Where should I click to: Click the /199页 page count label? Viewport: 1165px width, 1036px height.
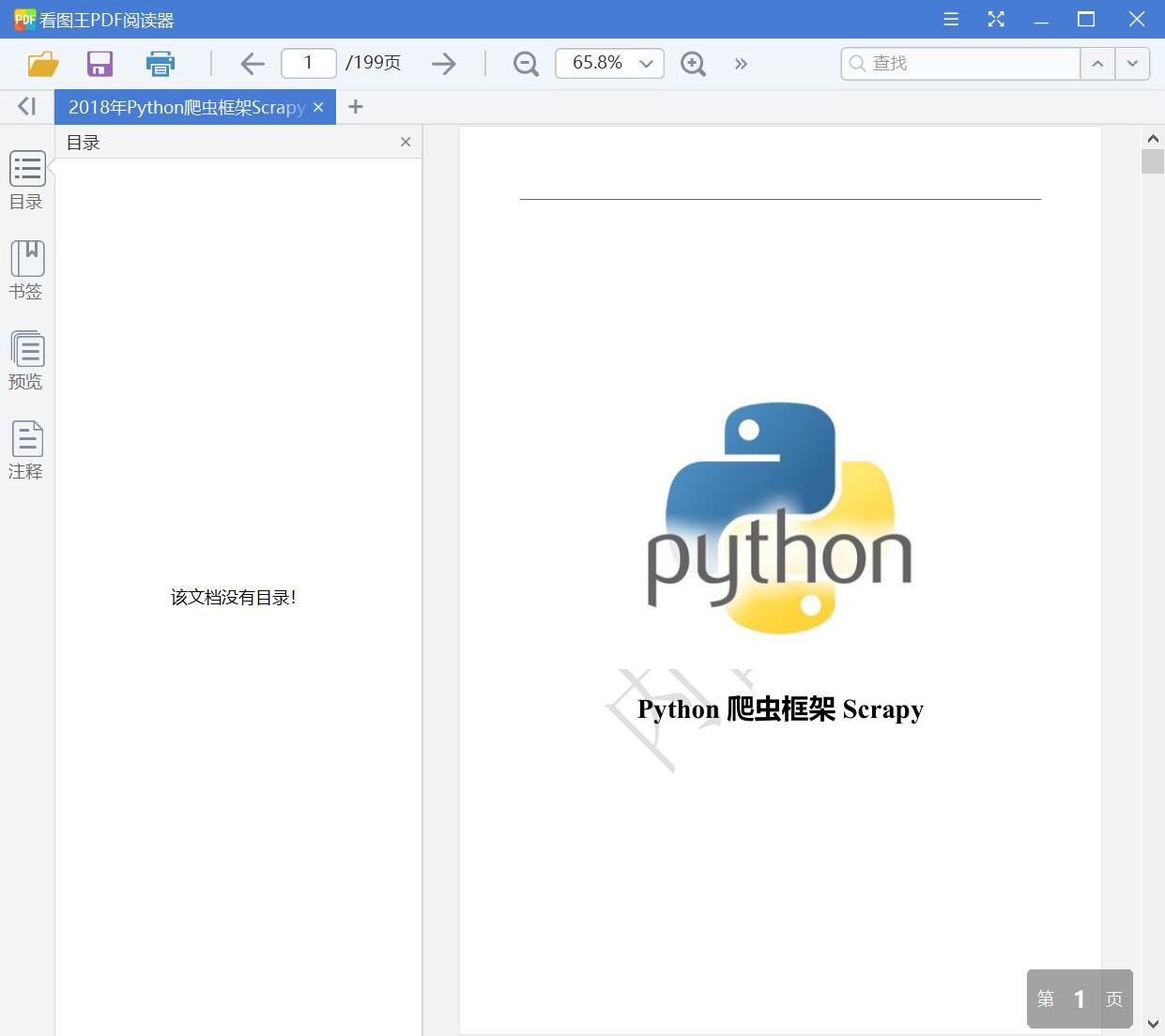373,63
